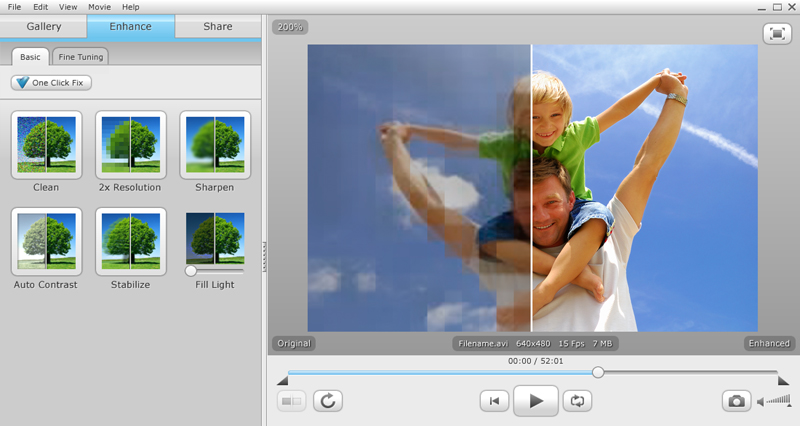The width and height of the screenshot is (800, 426).
Task: Click the Original label under preview
Action: [293, 343]
